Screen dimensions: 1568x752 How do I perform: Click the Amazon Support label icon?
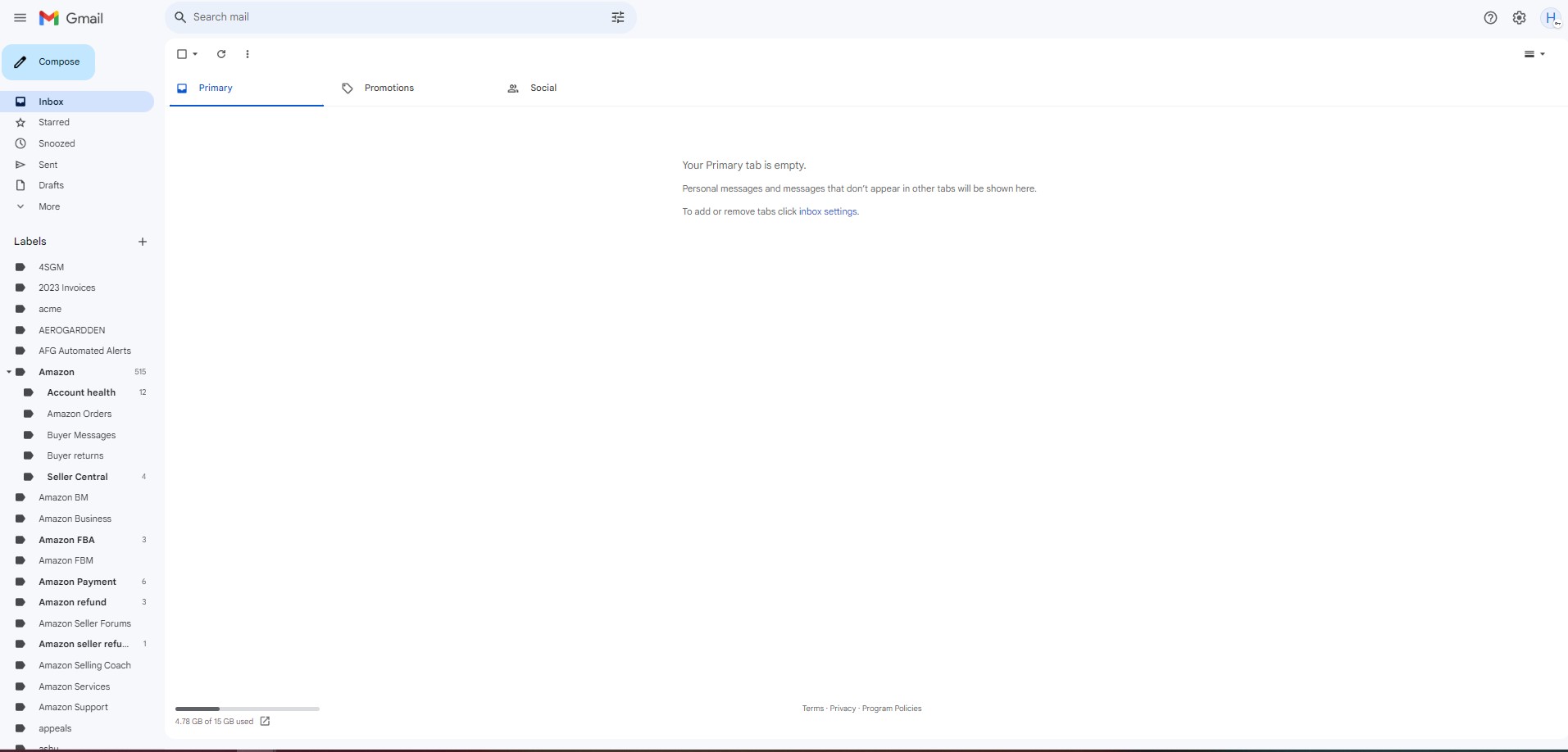[20, 707]
